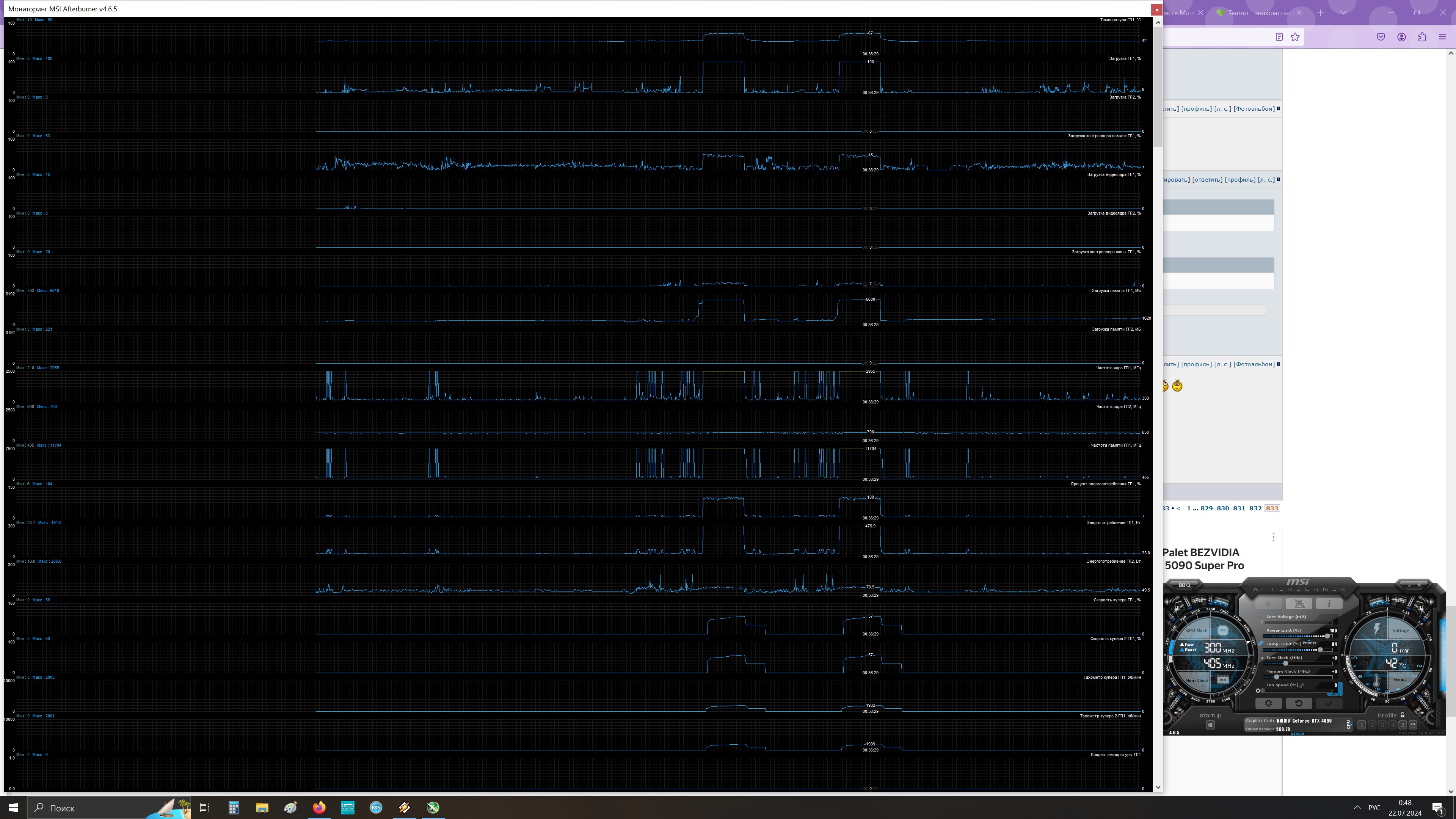This screenshot has height=819, width=1456.
Task: Toggle apply at Windows Startup button
Action: point(1210,725)
